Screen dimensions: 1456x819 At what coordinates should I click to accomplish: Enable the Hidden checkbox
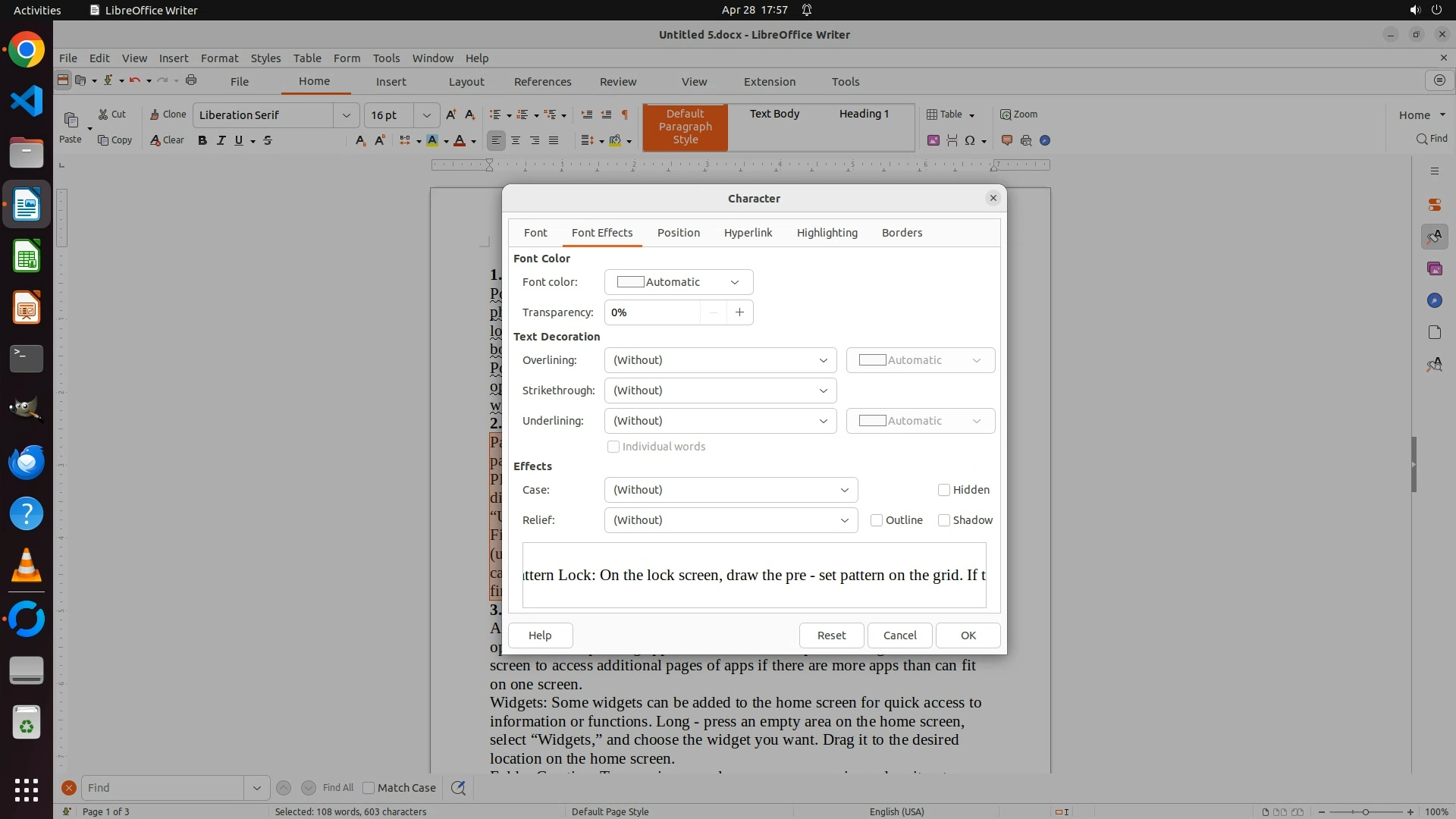tap(944, 490)
